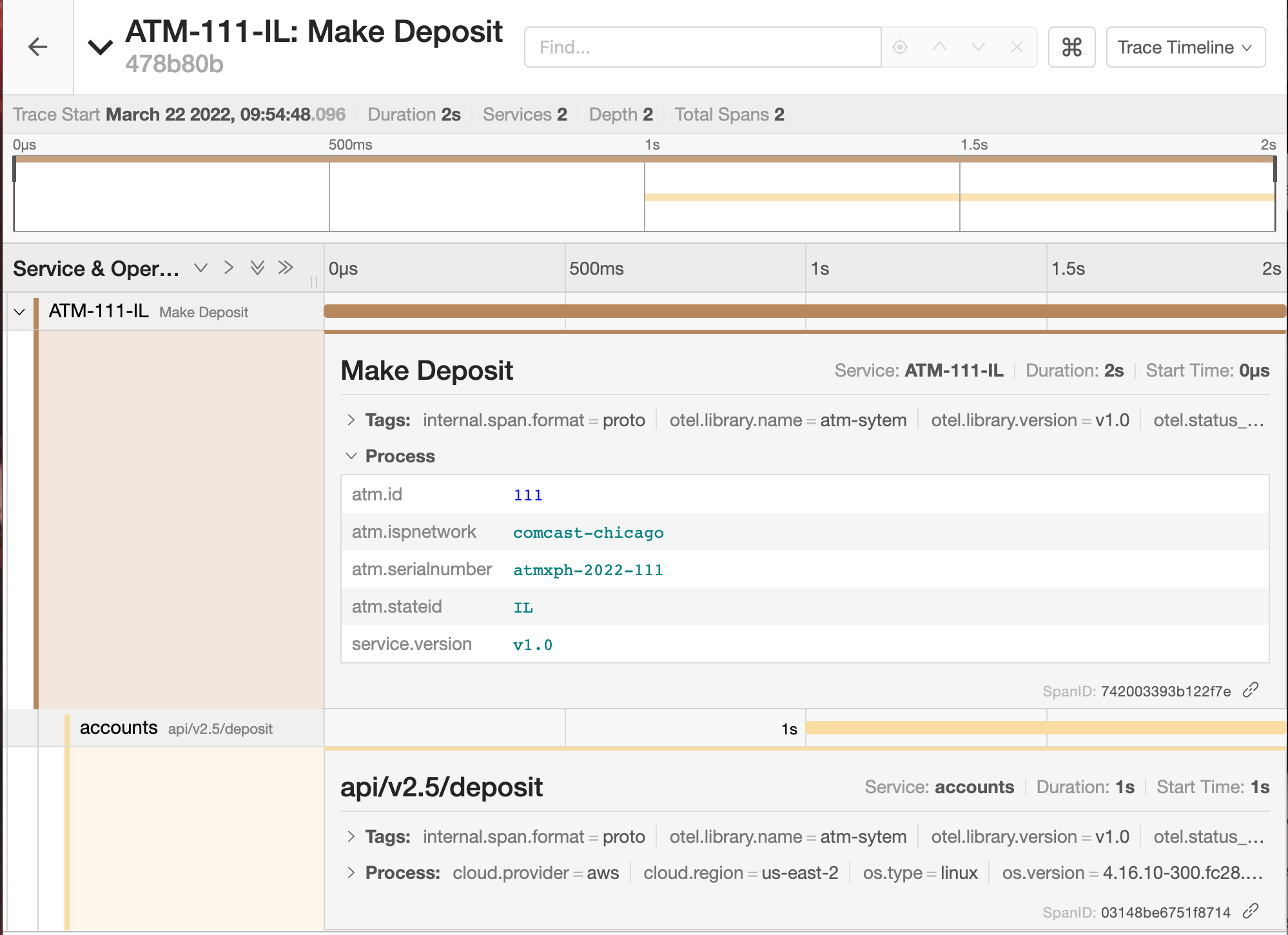Click the yellow accounts span bar
1288x935 pixels.
click(1044, 728)
